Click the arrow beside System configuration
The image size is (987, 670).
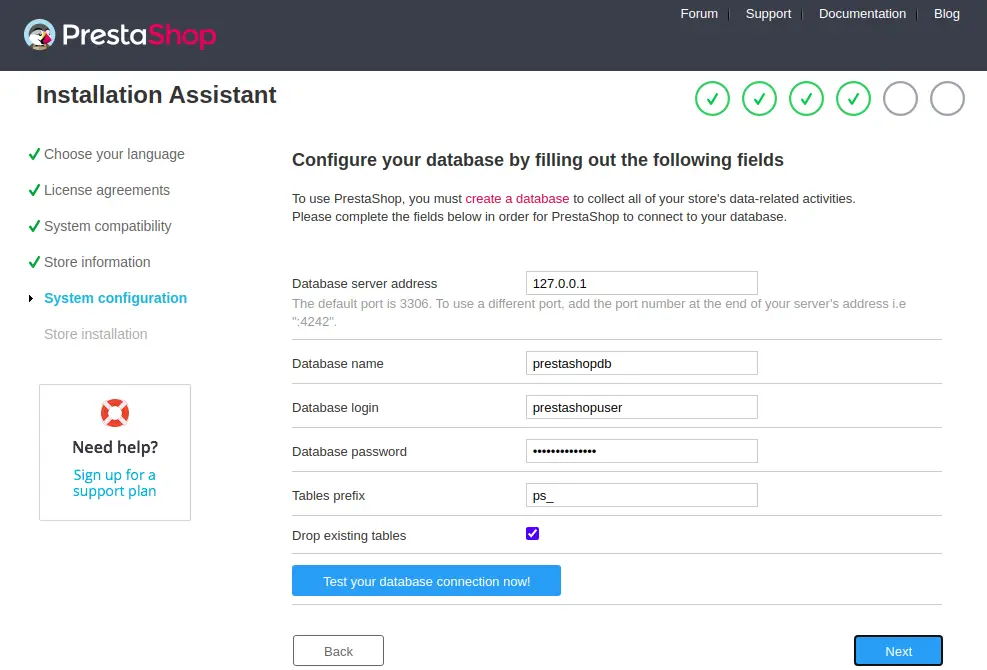(31, 298)
